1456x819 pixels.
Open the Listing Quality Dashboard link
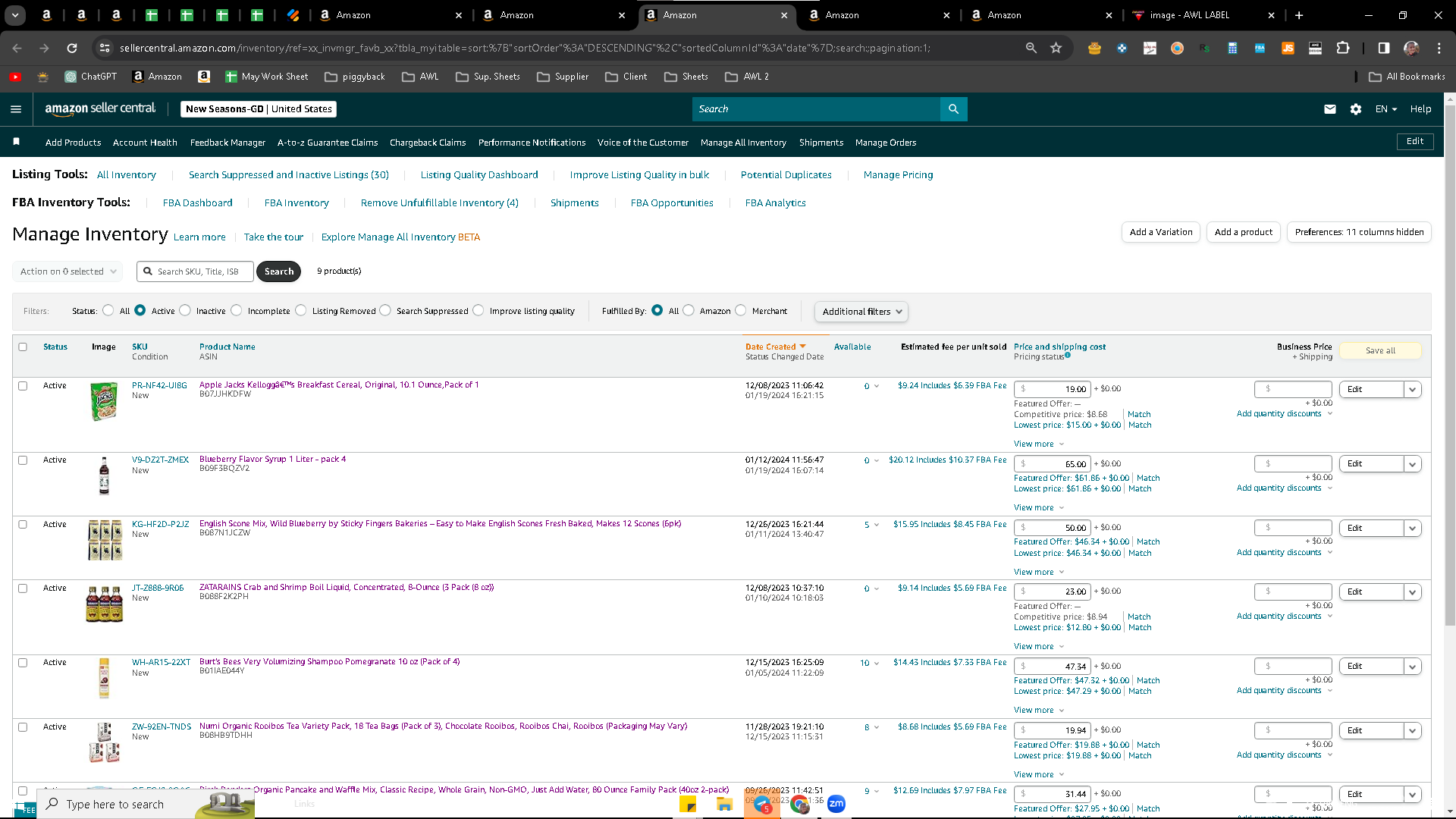tap(479, 175)
